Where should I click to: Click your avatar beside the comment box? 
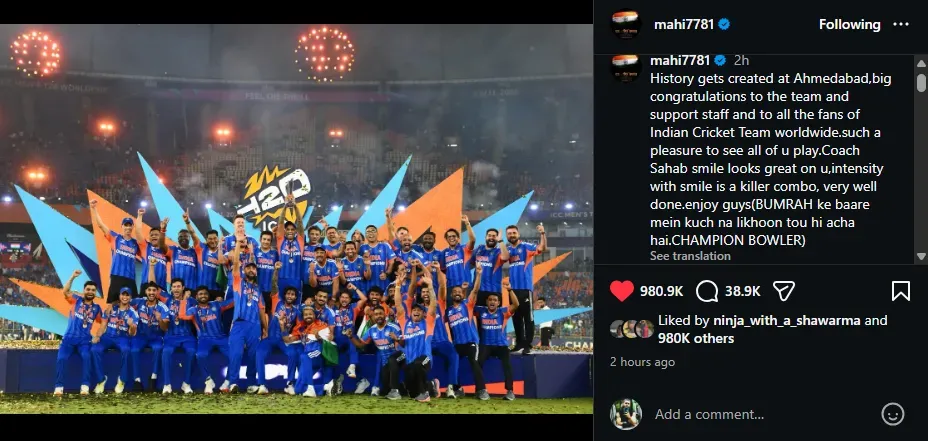click(626, 414)
